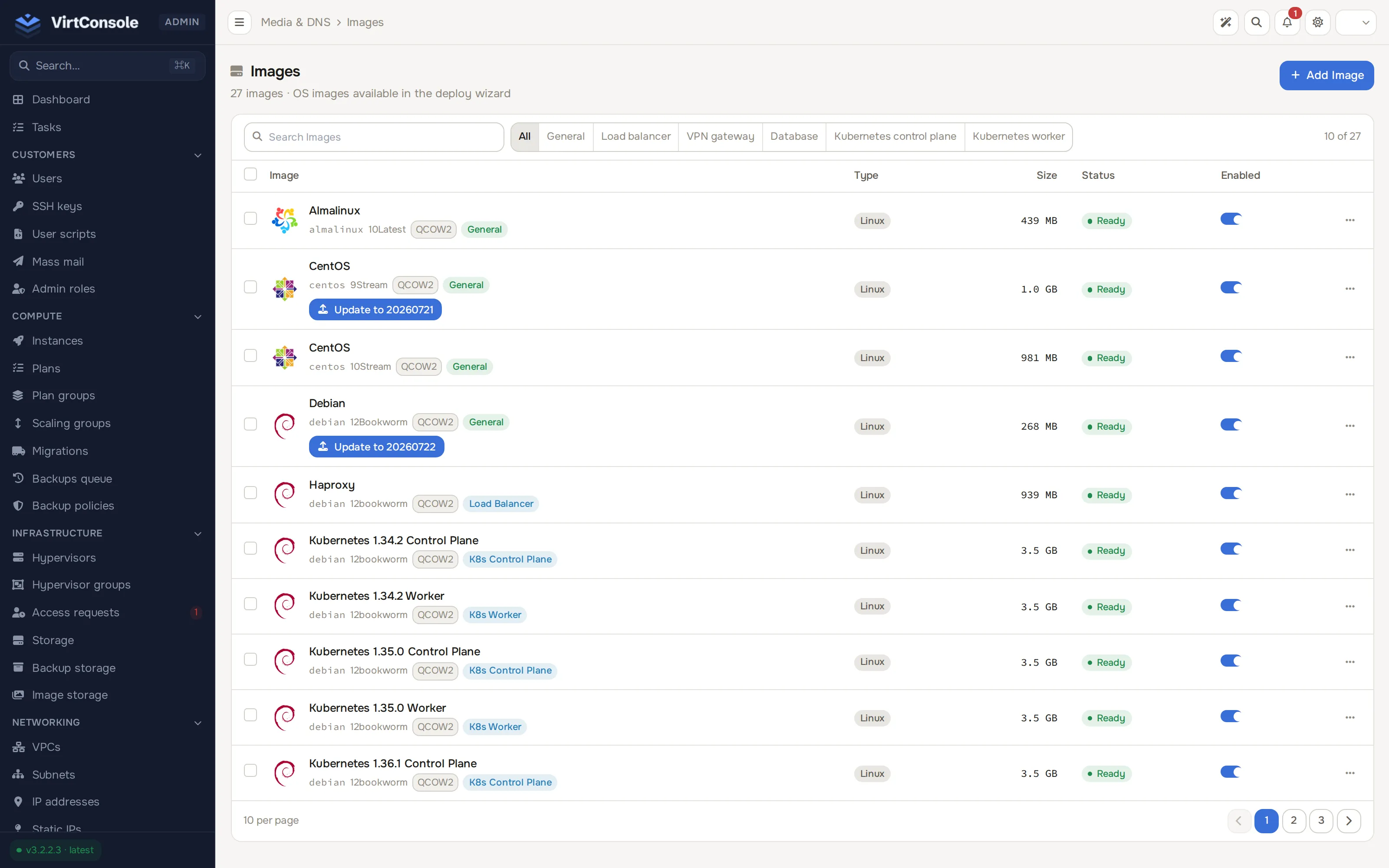
Task: Click the Search Images field
Action: tap(374, 137)
